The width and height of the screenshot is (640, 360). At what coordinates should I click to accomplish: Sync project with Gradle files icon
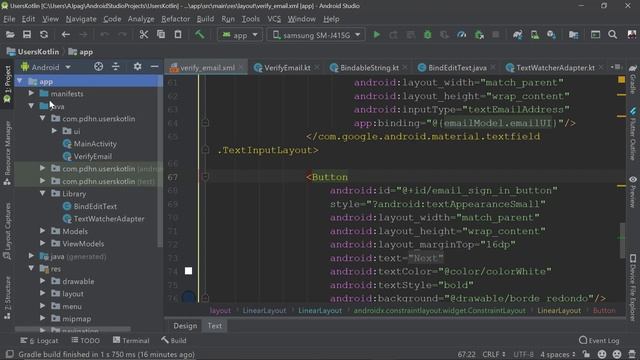click(518, 35)
